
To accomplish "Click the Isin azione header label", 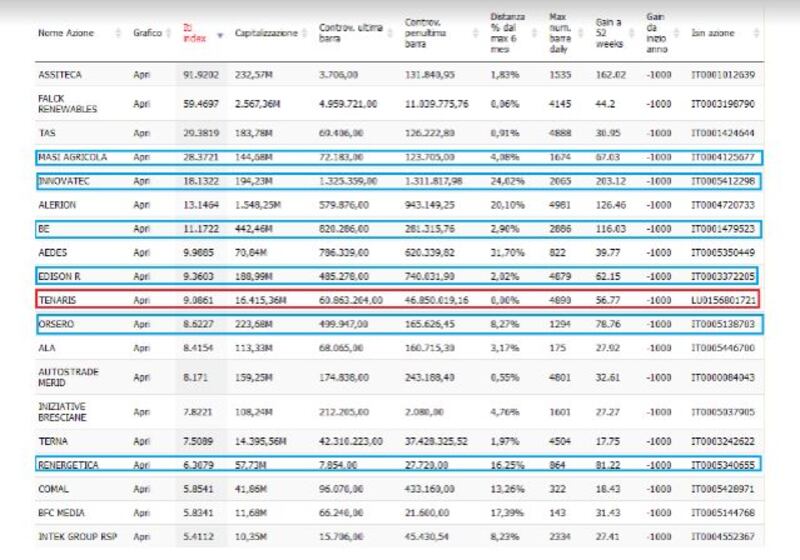I will click(713, 33).
